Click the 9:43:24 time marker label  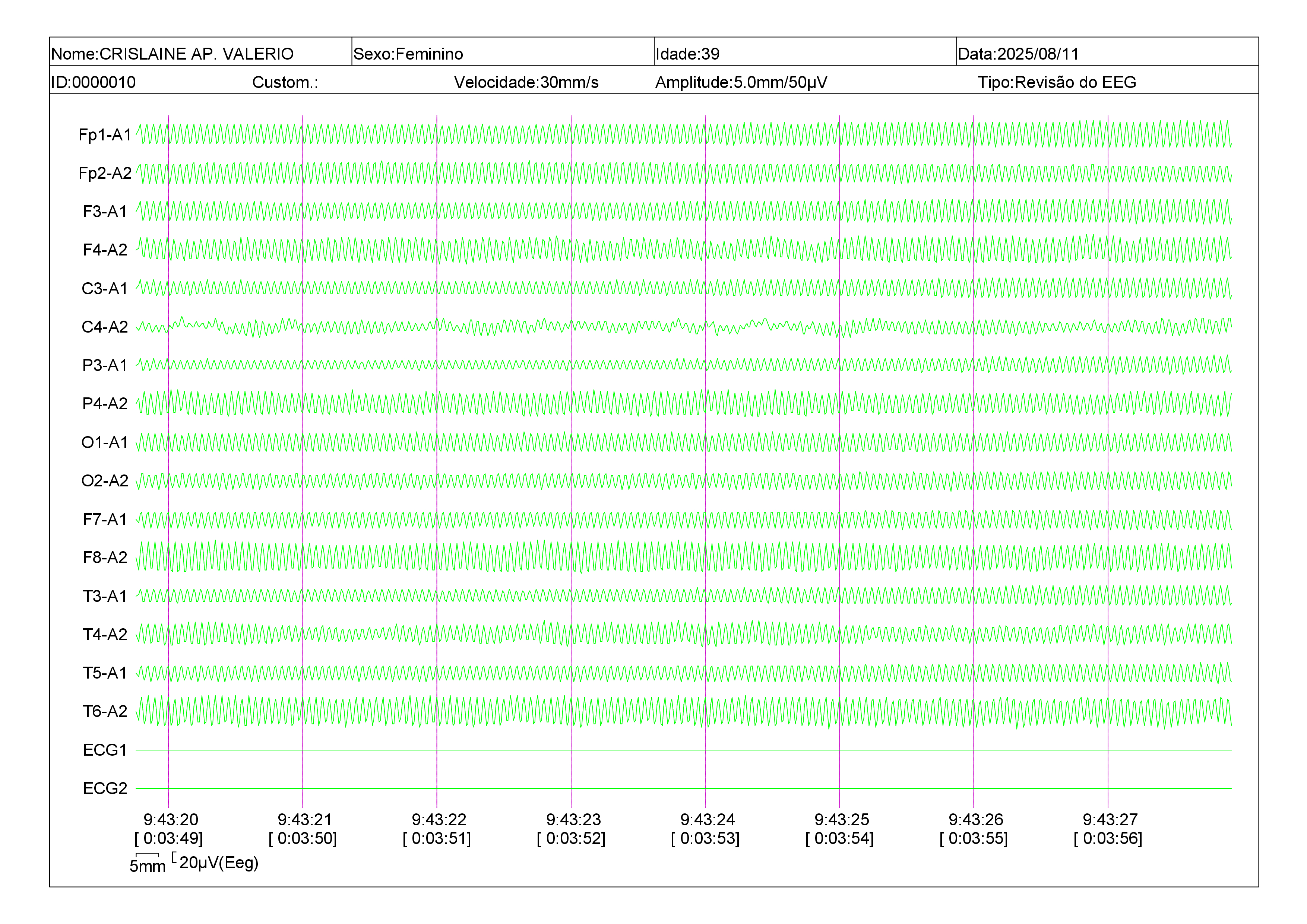pos(708,820)
